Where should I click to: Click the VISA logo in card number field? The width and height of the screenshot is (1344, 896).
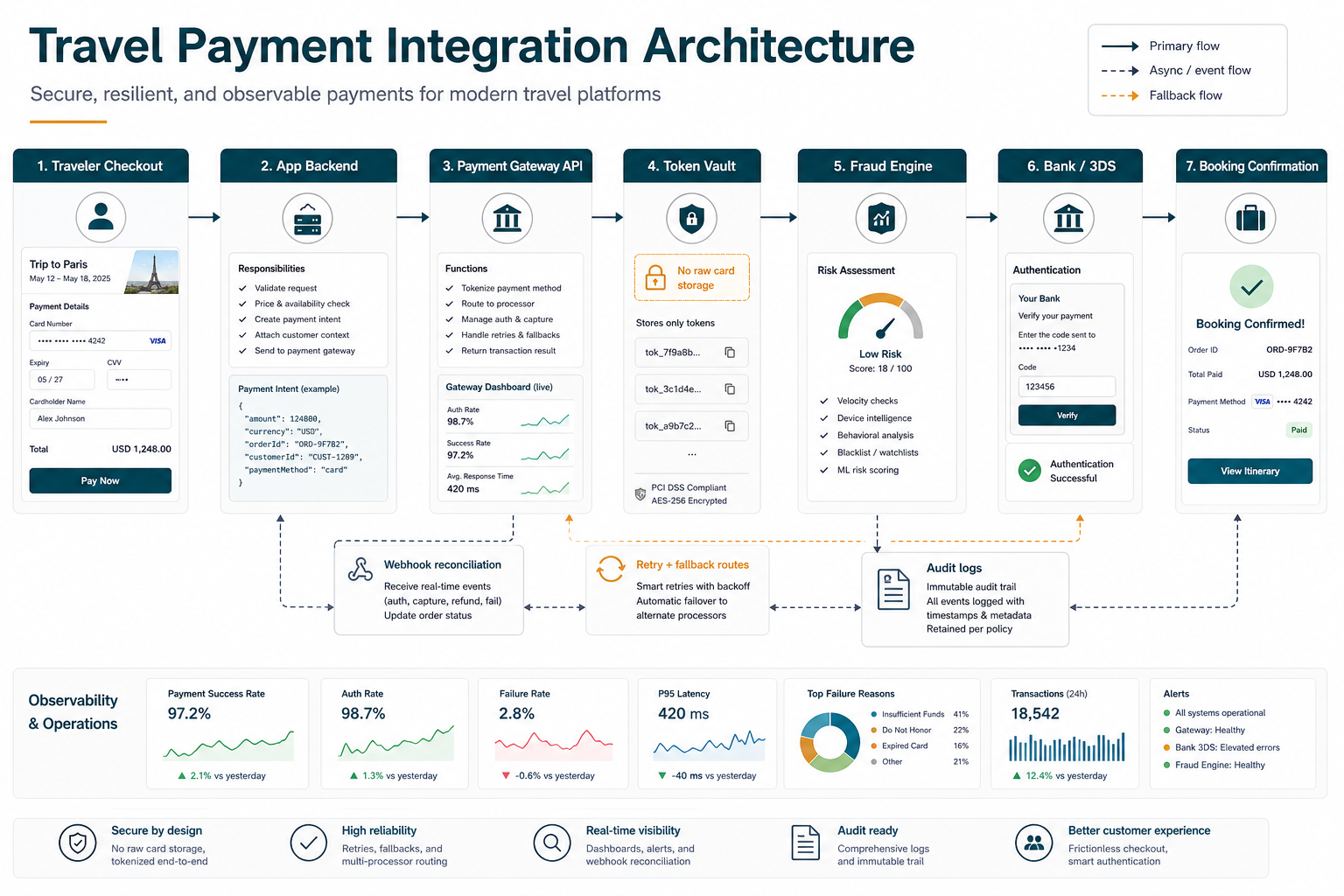157,341
